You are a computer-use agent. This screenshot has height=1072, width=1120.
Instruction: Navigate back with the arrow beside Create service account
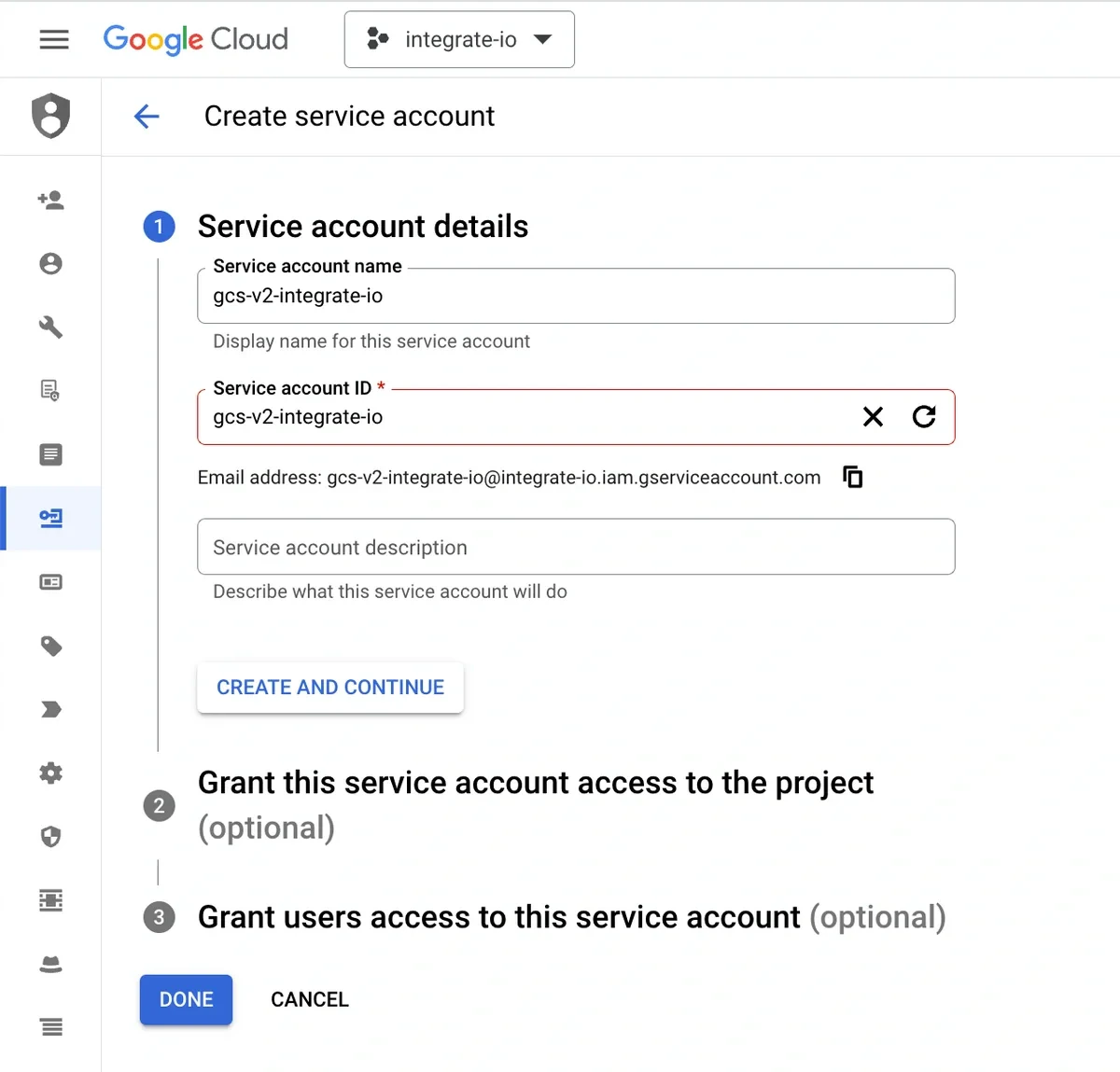147,116
